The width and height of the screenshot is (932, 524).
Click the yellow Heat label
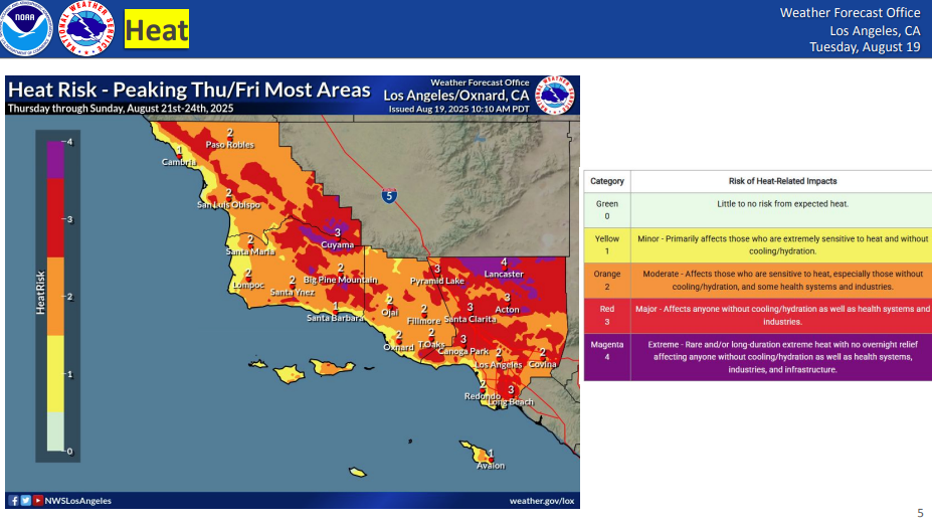tap(157, 30)
